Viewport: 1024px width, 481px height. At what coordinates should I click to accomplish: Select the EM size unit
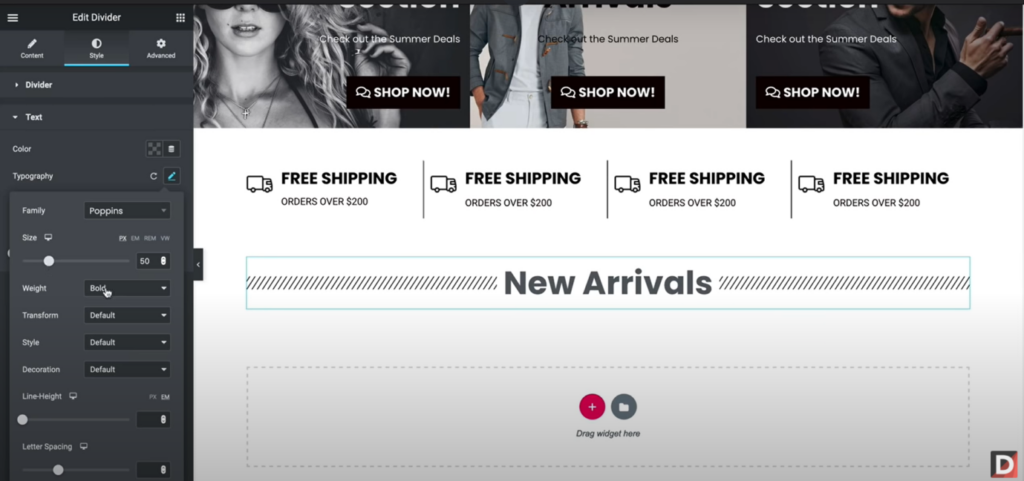coord(135,238)
